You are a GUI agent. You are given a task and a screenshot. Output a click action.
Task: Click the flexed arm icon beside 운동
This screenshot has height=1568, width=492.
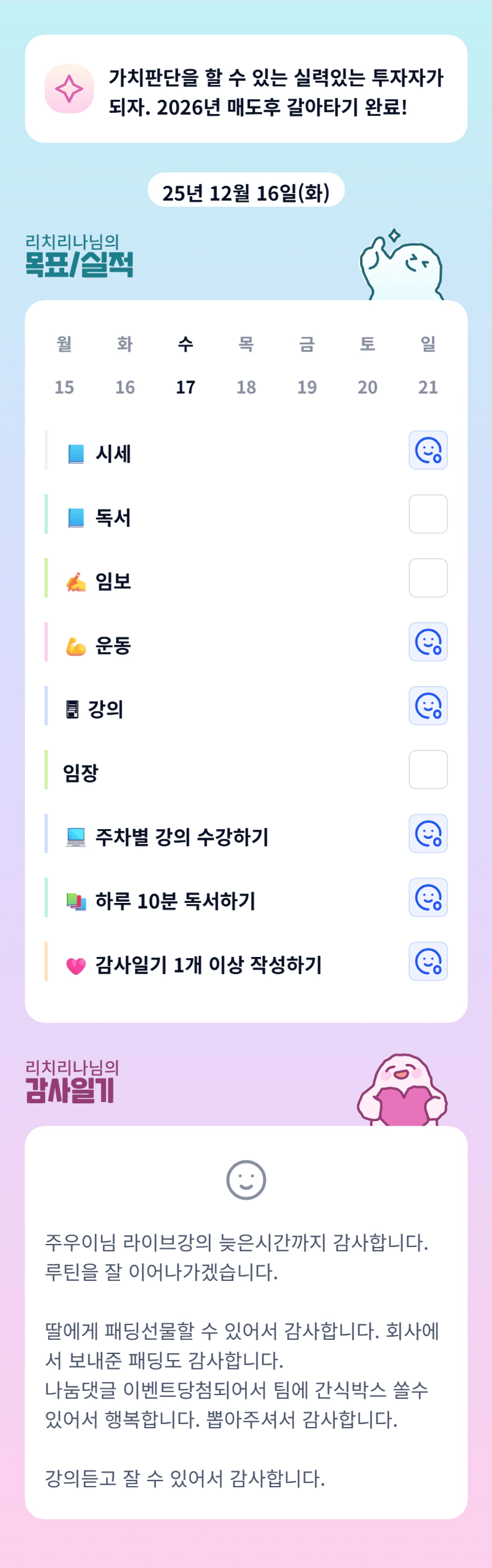point(76,646)
